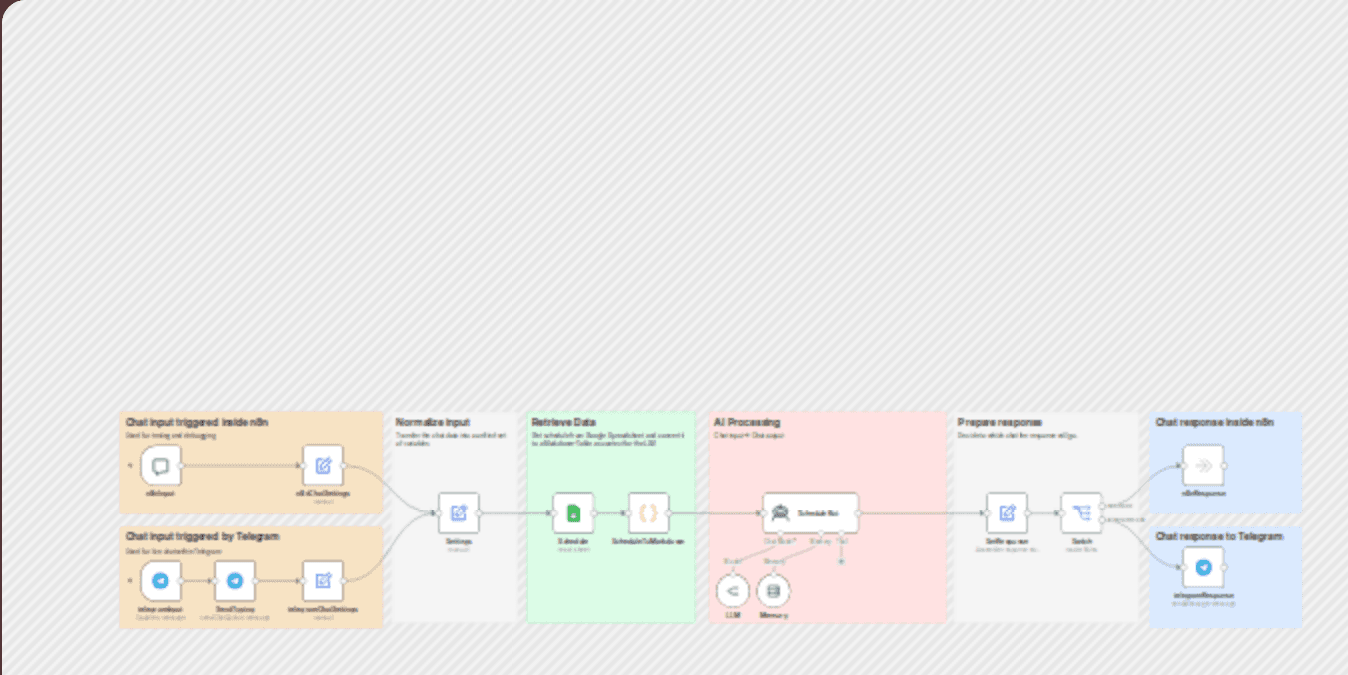The height and width of the screenshot is (675, 1348).
Task: Click the 'Normalize input' sticky note heading
Action: (432, 422)
